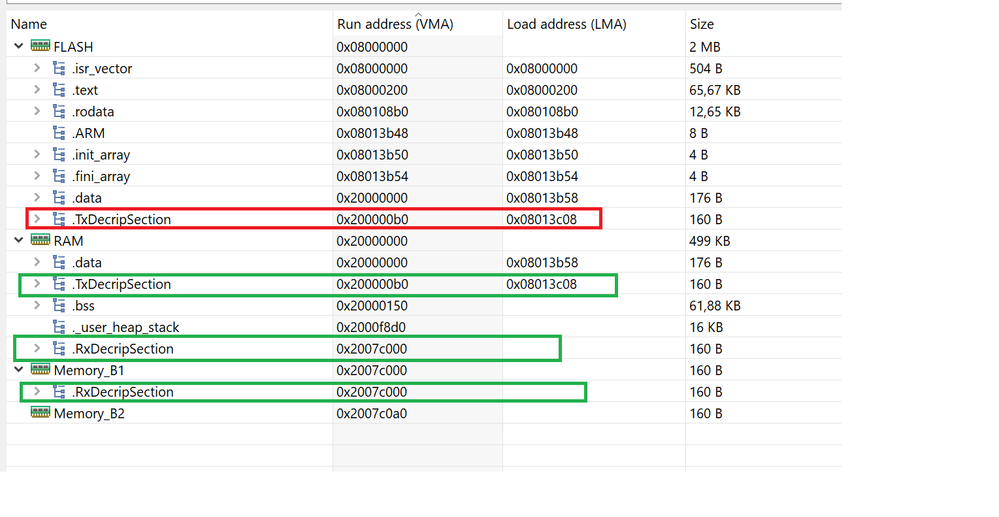Expand the .init_array section
Image resolution: width=999 pixels, height=517 pixels.
coord(37,154)
